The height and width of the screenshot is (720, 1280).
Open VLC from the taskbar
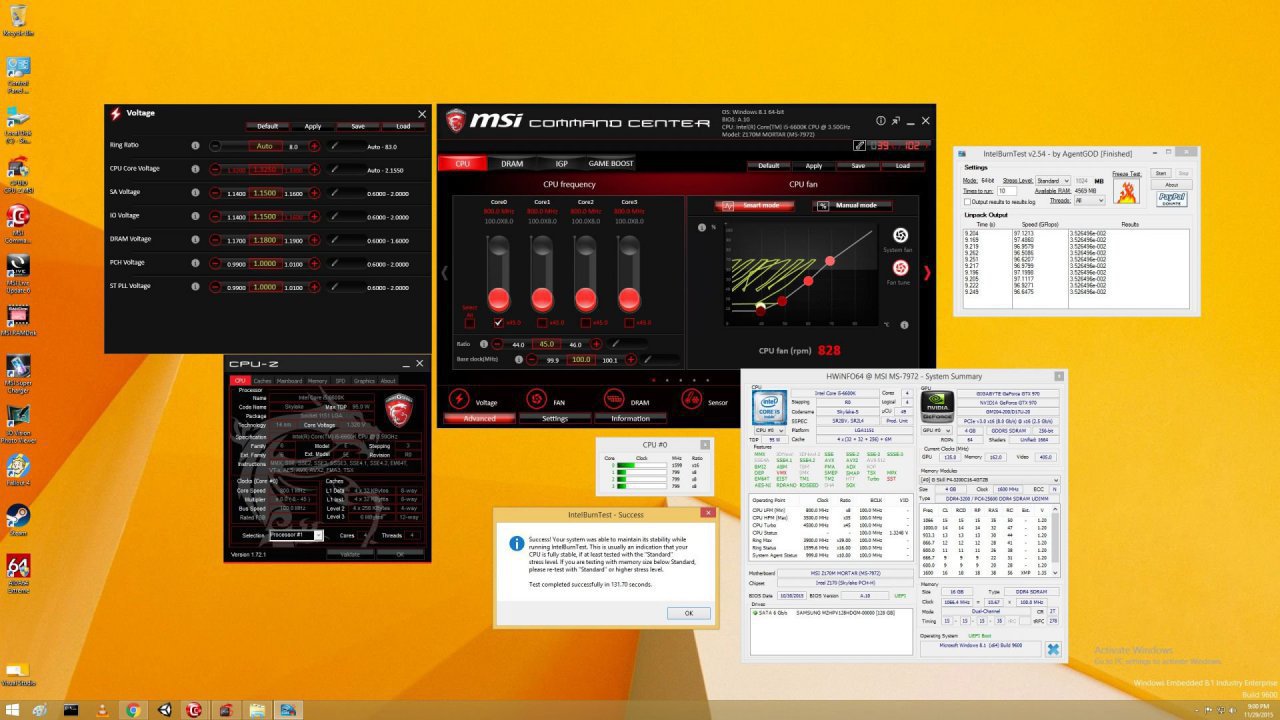[101, 710]
